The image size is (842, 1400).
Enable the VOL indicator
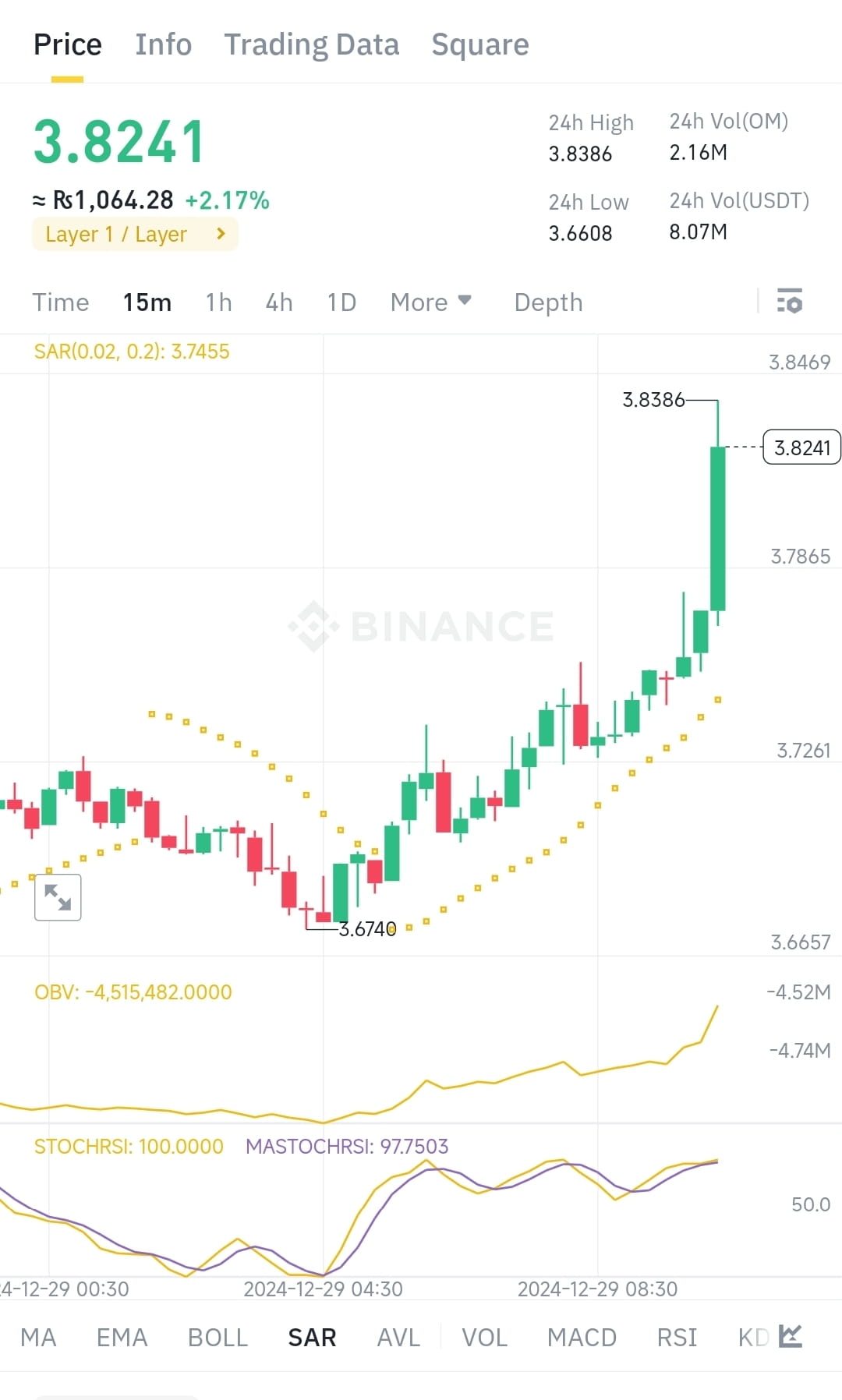(x=484, y=1337)
